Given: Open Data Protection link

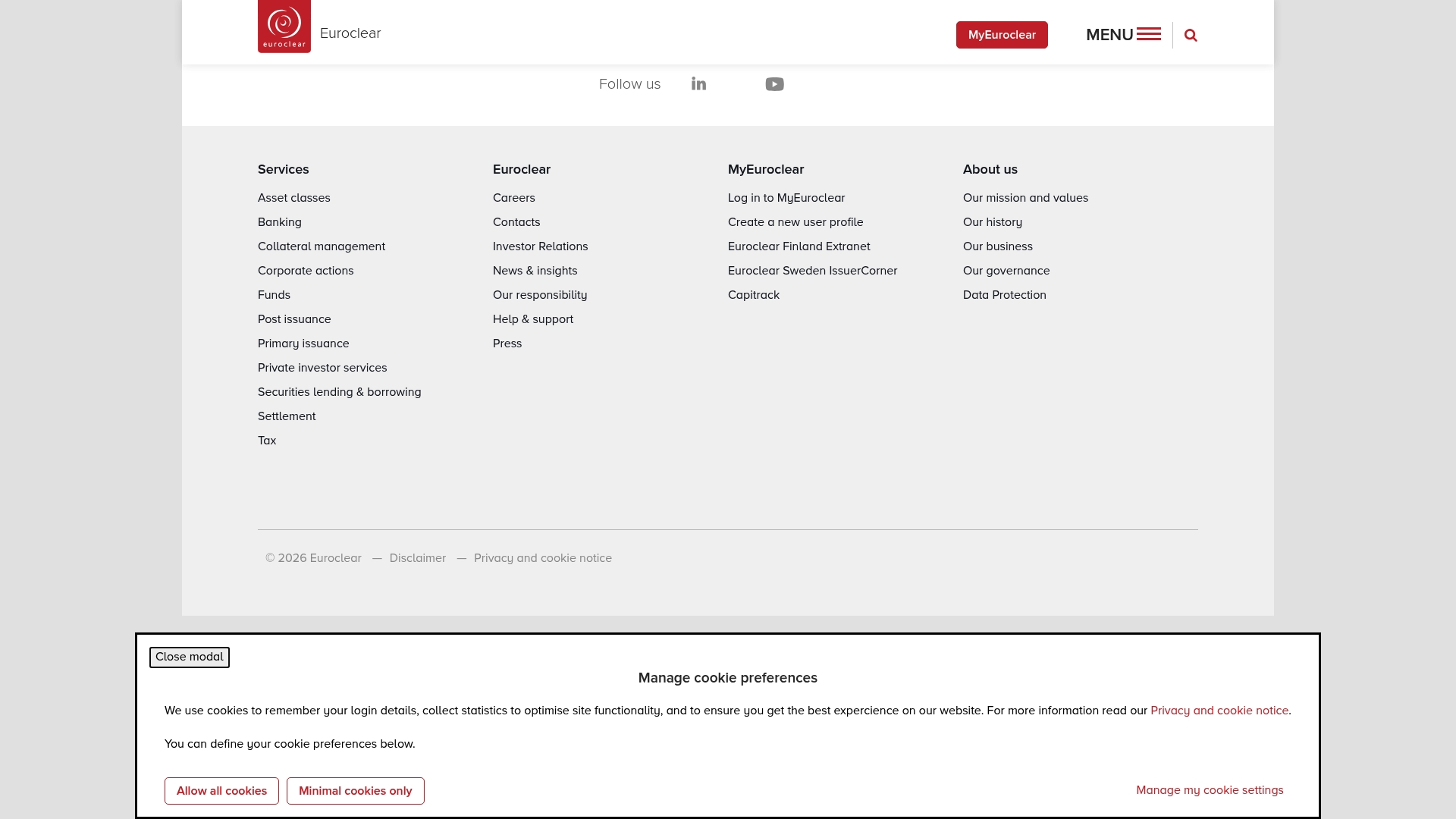Looking at the screenshot, I should click(1005, 295).
